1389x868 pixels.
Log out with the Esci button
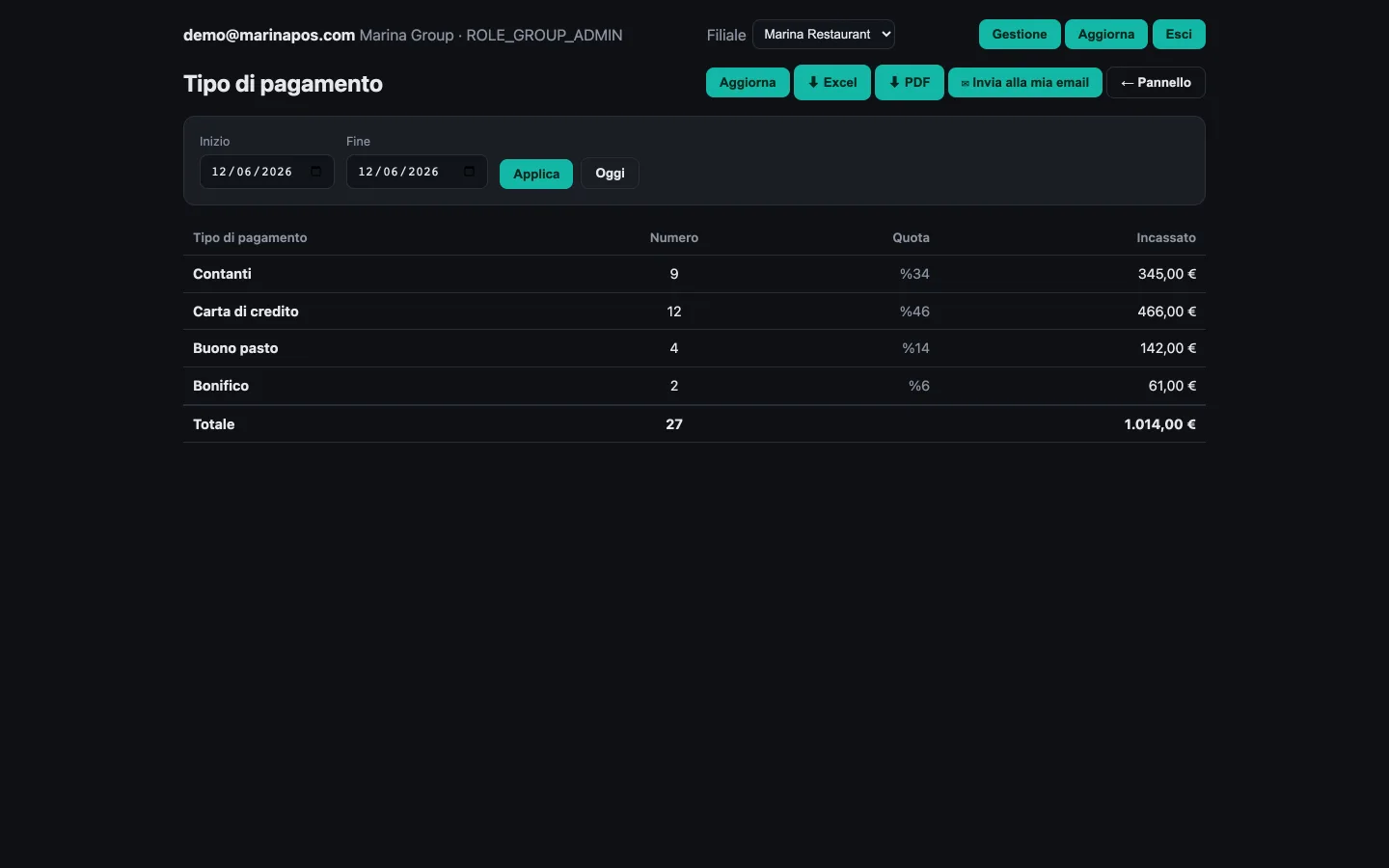(x=1179, y=34)
